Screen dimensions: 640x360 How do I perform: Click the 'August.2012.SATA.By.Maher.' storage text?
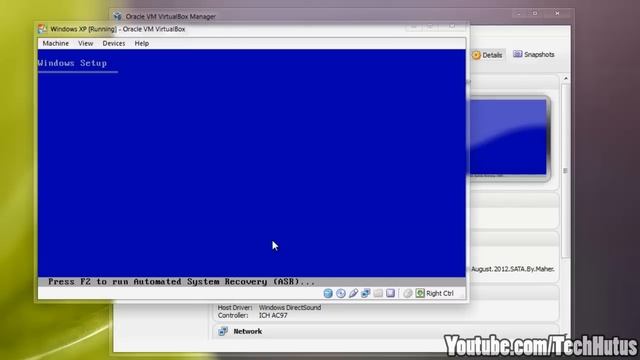click(513, 269)
